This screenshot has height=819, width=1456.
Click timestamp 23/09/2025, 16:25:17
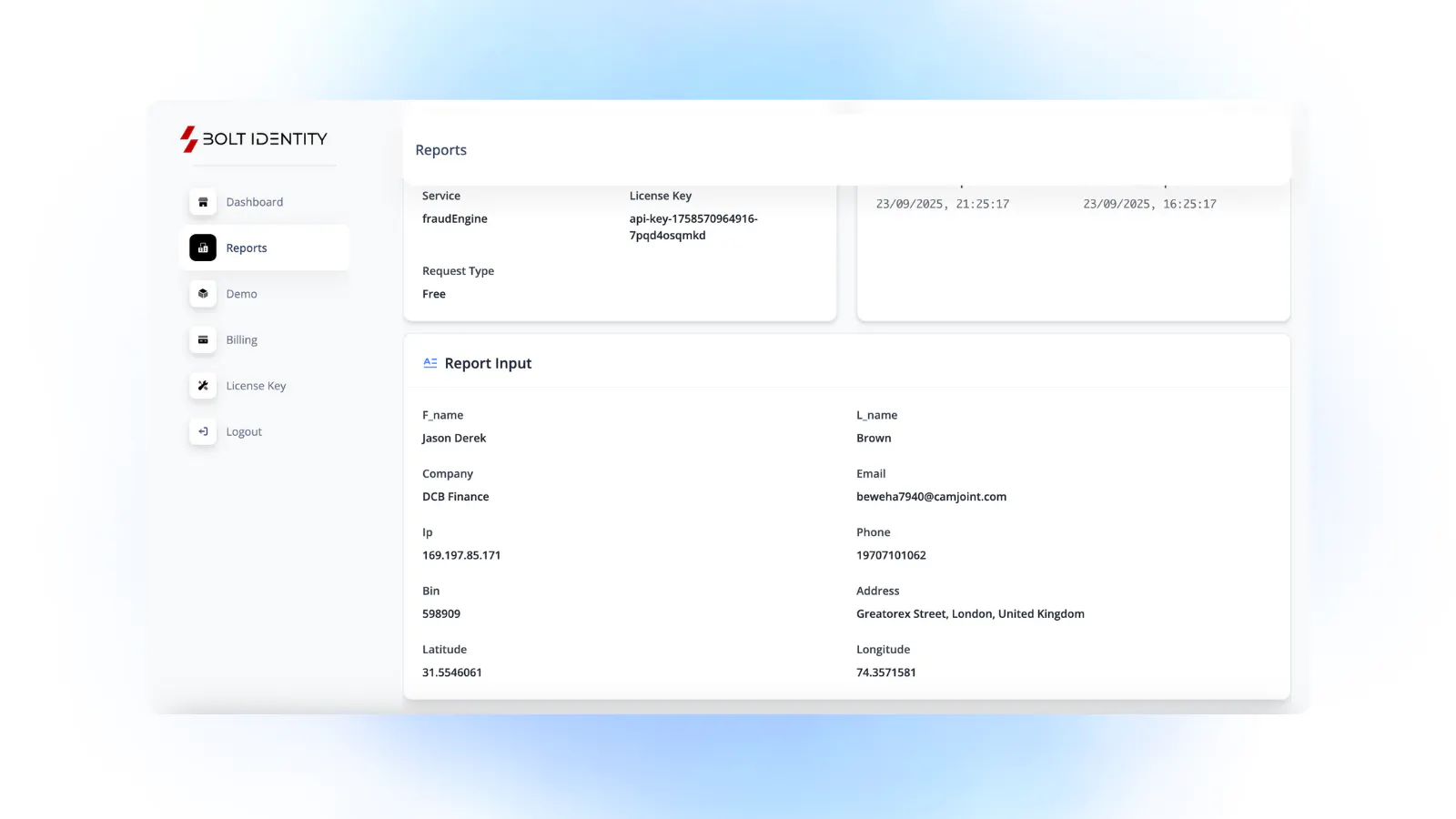(x=1149, y=204)
